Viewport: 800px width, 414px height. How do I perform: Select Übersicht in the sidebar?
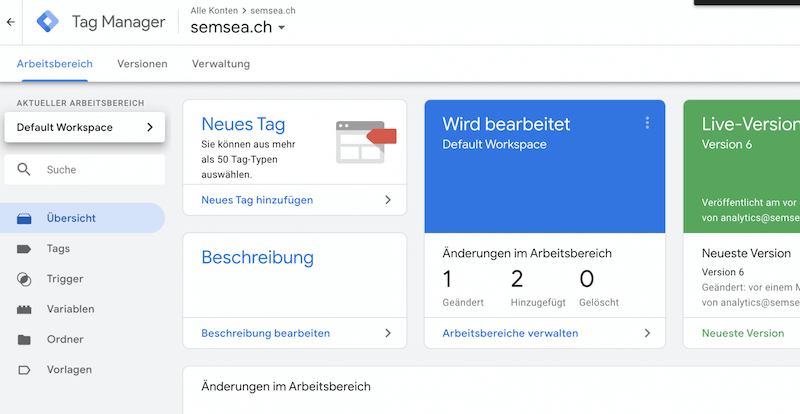82,218
